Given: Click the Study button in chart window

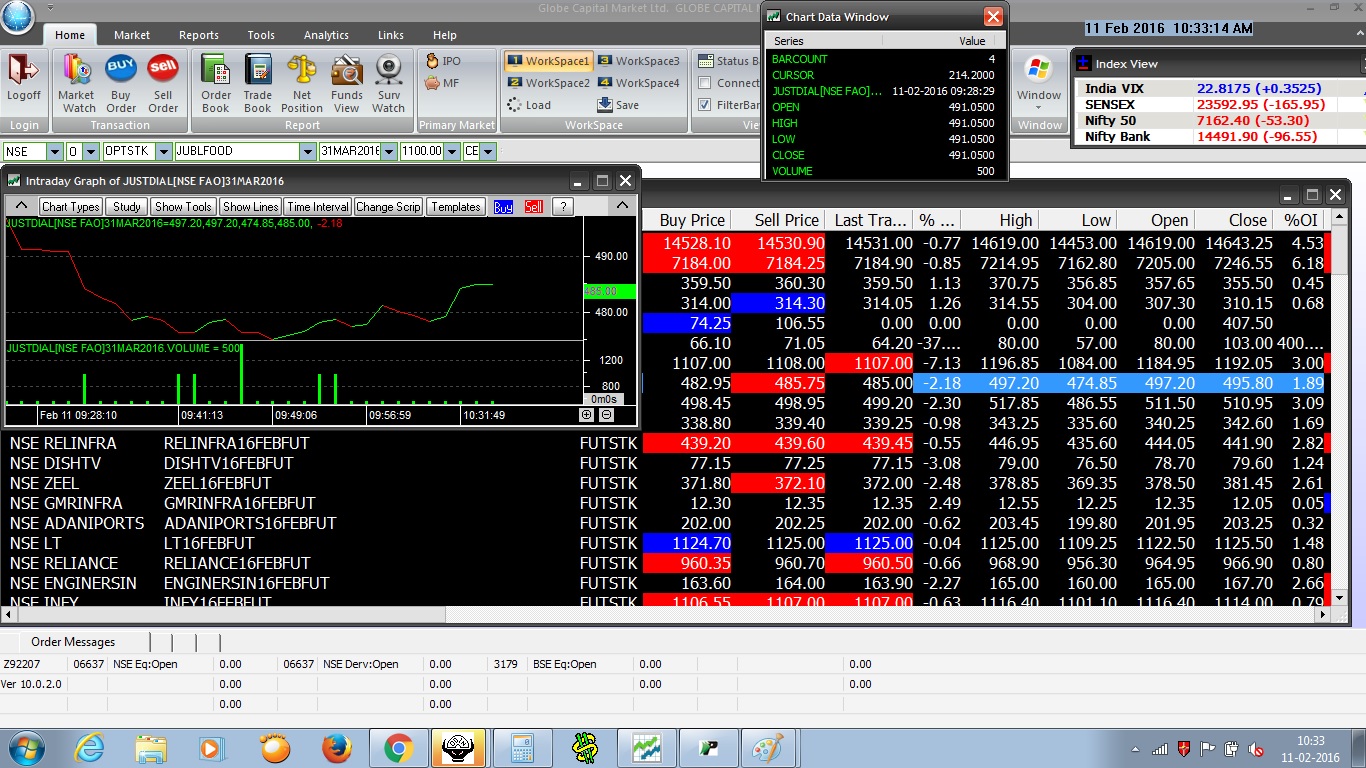Looking at the screenshot, I should click(x=127, y=207).
